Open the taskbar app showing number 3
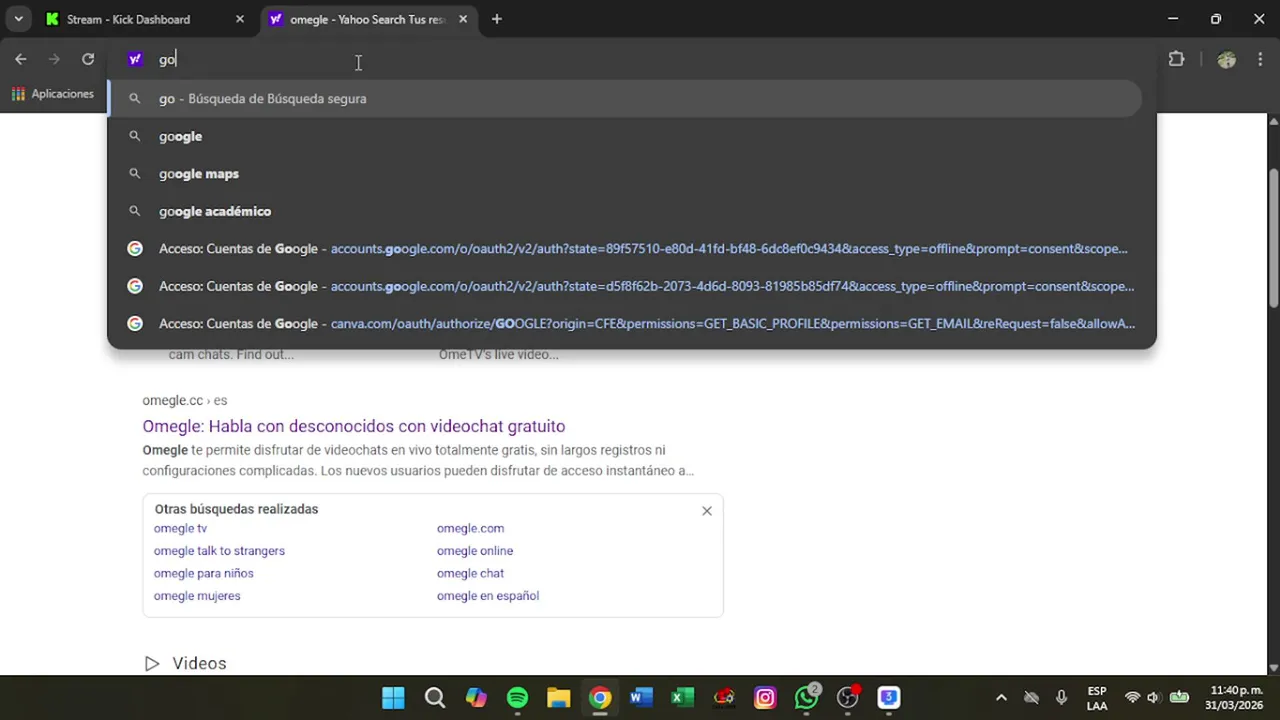This screenshot has height=720, width=1280. coord(889,698)
